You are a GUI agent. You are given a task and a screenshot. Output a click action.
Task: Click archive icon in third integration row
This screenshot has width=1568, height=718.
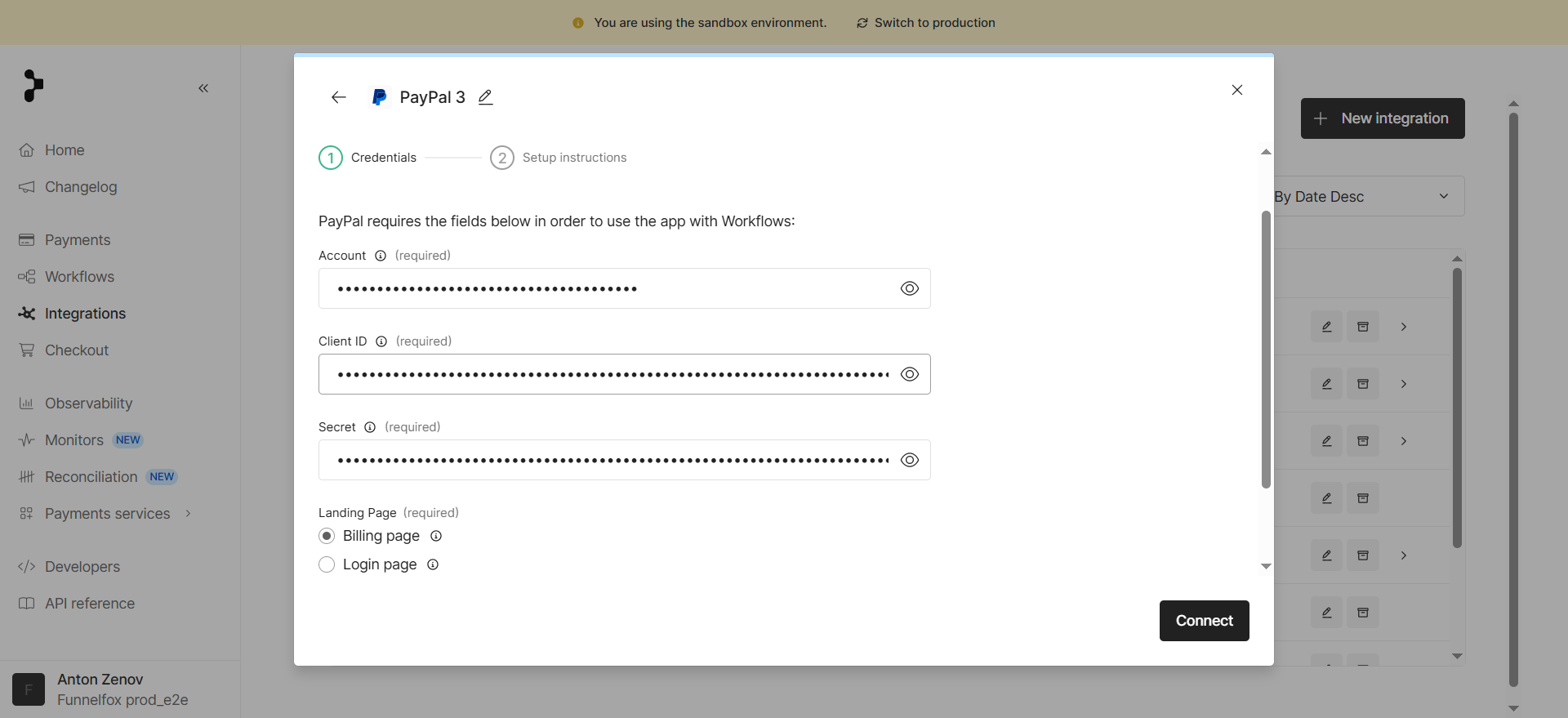(x=1363, y=441)
